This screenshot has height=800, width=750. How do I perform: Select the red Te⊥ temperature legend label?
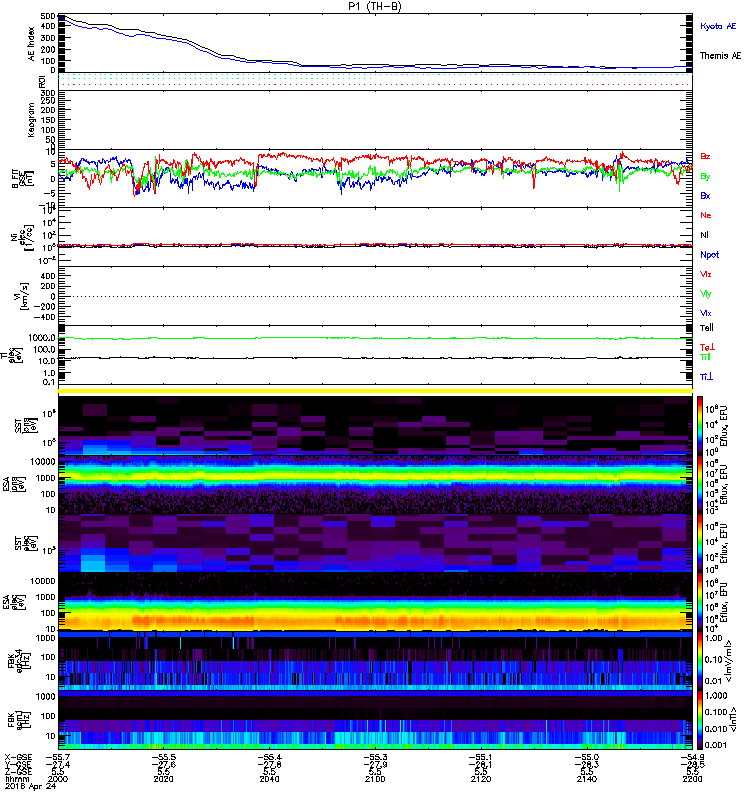(707, 347)
